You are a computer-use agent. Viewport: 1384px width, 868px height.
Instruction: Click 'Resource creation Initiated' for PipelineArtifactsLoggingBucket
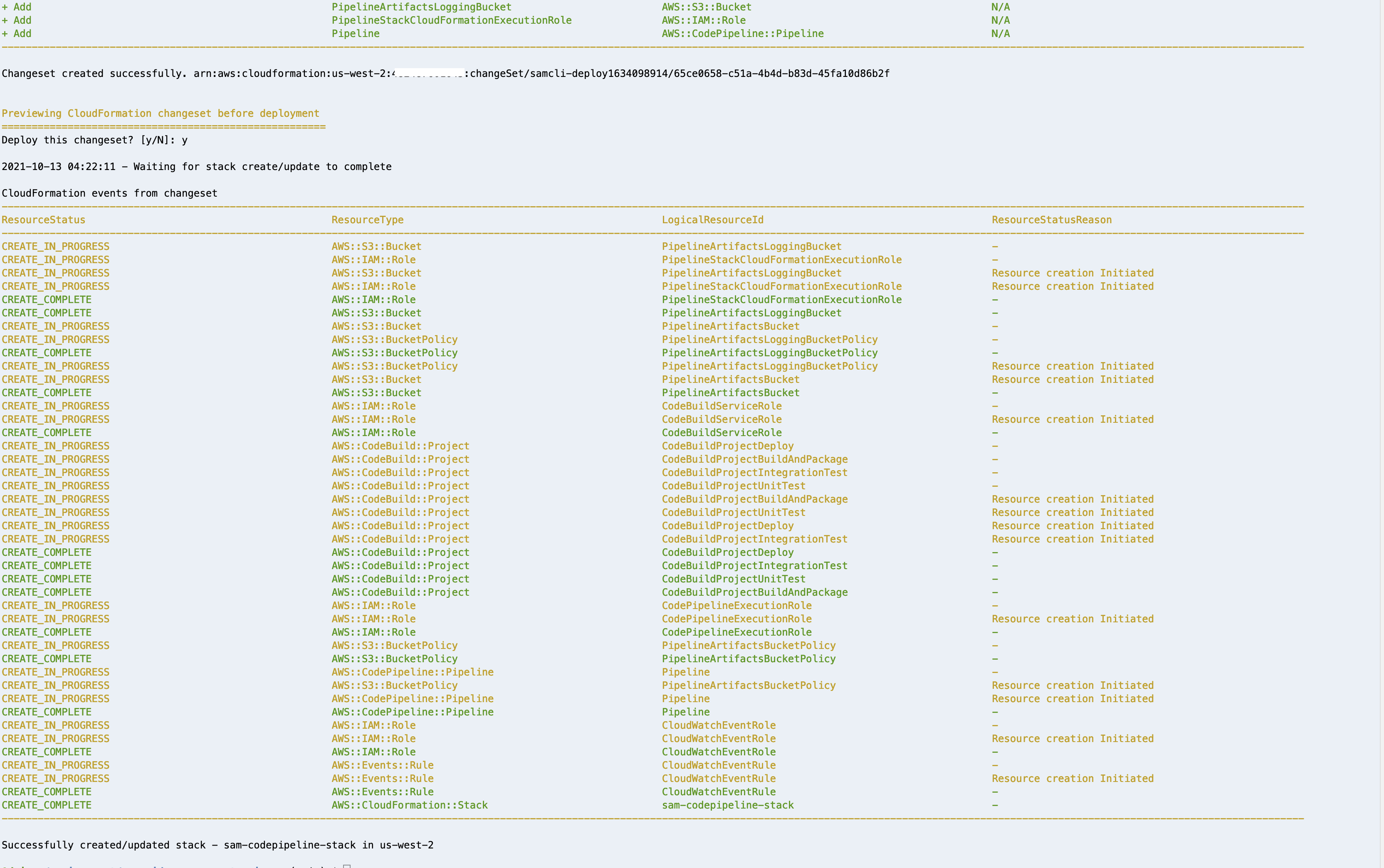(1073, 273)
